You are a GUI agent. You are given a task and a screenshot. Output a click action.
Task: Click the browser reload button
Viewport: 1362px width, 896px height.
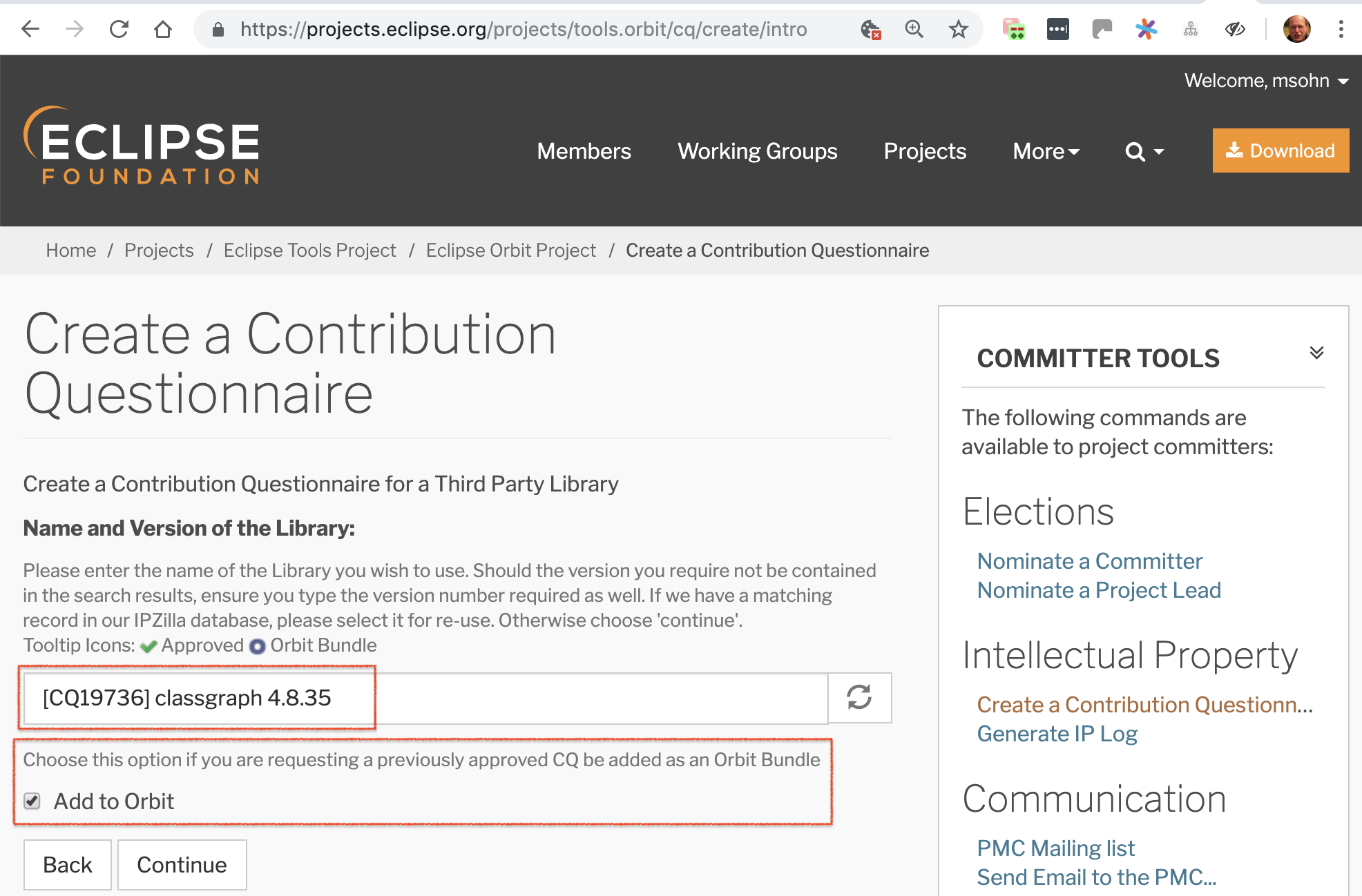(x=119, y=29)
